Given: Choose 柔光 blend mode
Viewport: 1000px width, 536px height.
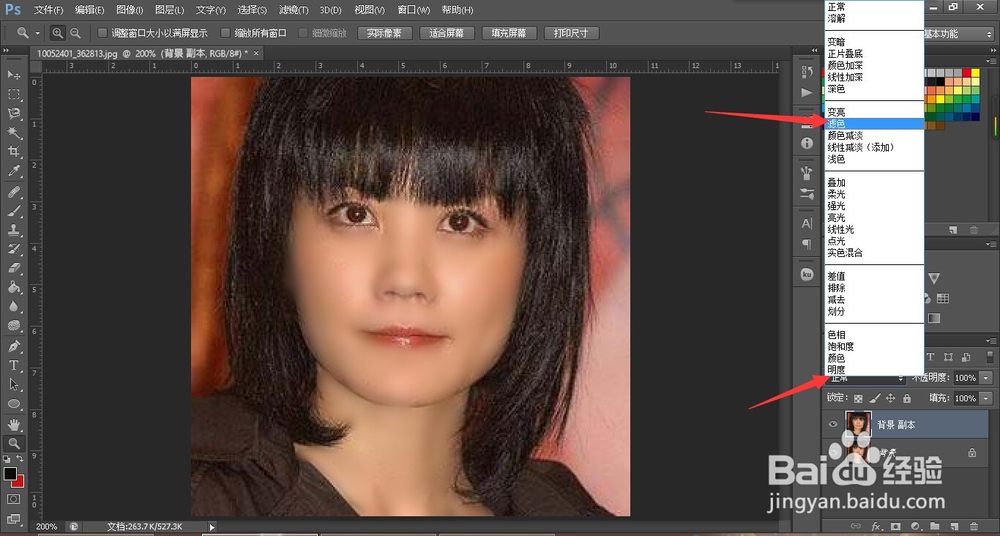Looking at the screenshot, I should point(874,194).
